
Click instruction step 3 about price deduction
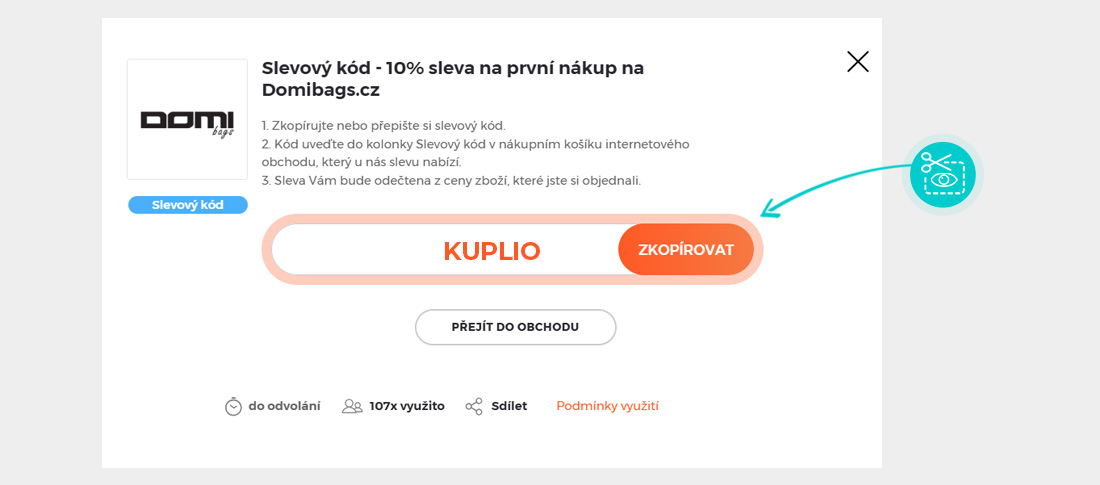click(x=450, y=181)
